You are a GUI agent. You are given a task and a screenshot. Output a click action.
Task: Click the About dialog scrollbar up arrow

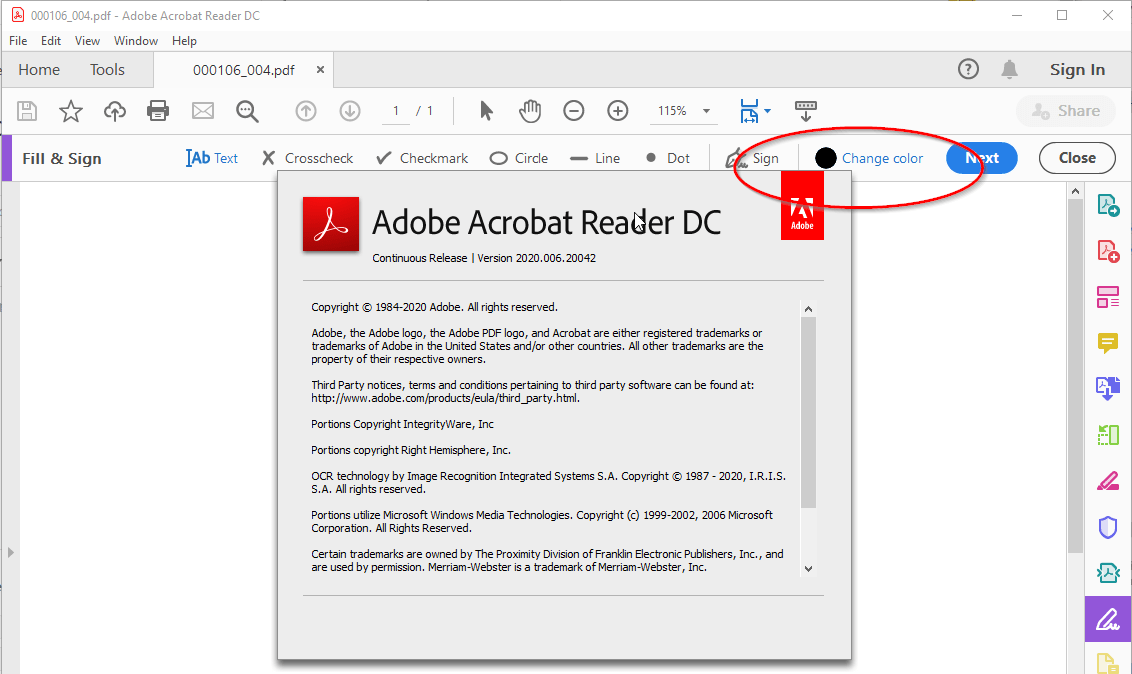(809, 309)
